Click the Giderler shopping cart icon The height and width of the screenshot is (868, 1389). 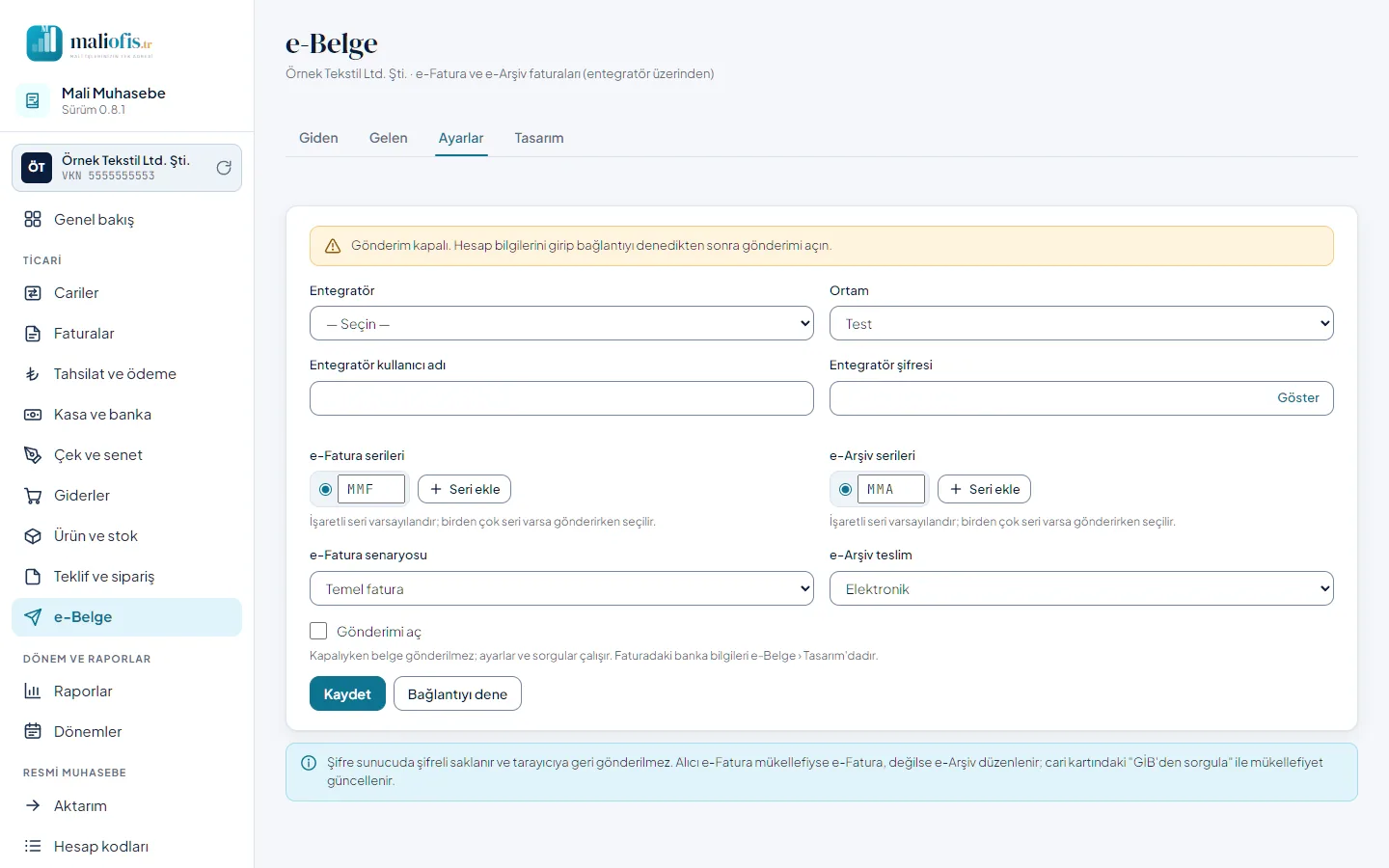coord(33,496)
